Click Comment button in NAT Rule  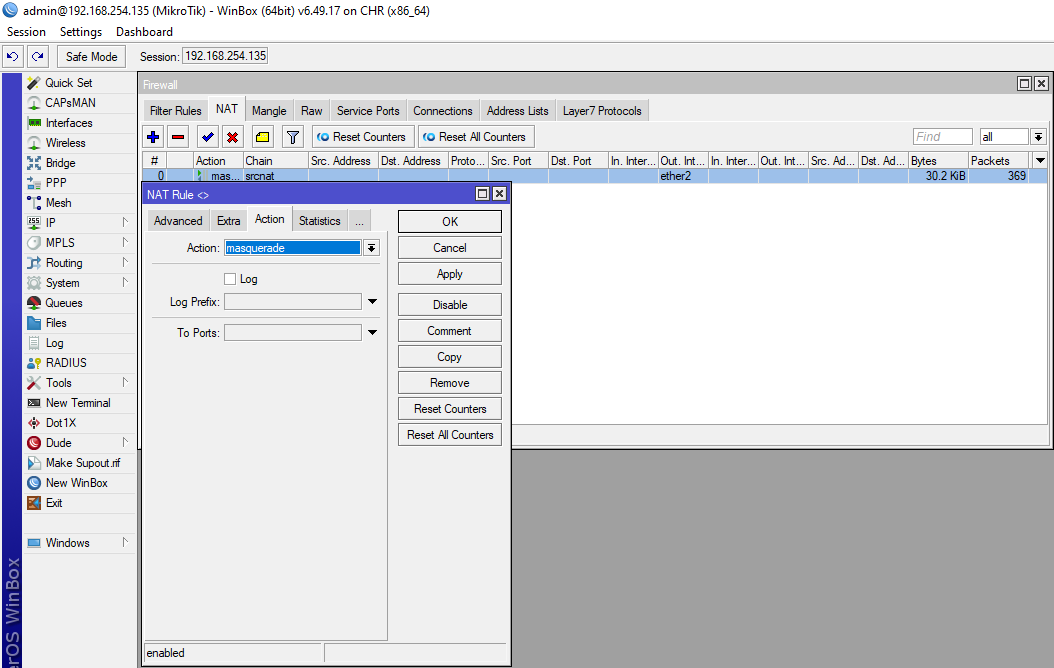click(450, 331)
